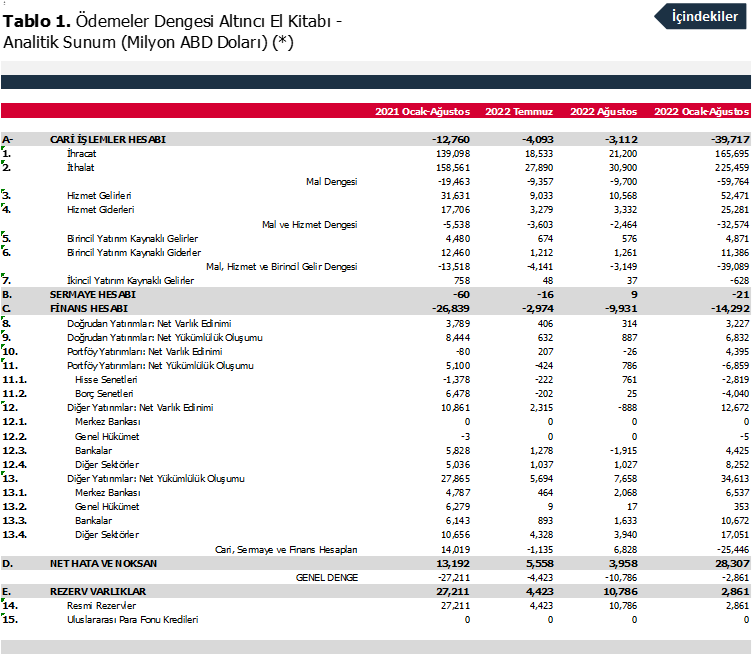Select the 2022 Ağustos column header
752x656 pixels.
pyautogui.click(x=603, y=111)
